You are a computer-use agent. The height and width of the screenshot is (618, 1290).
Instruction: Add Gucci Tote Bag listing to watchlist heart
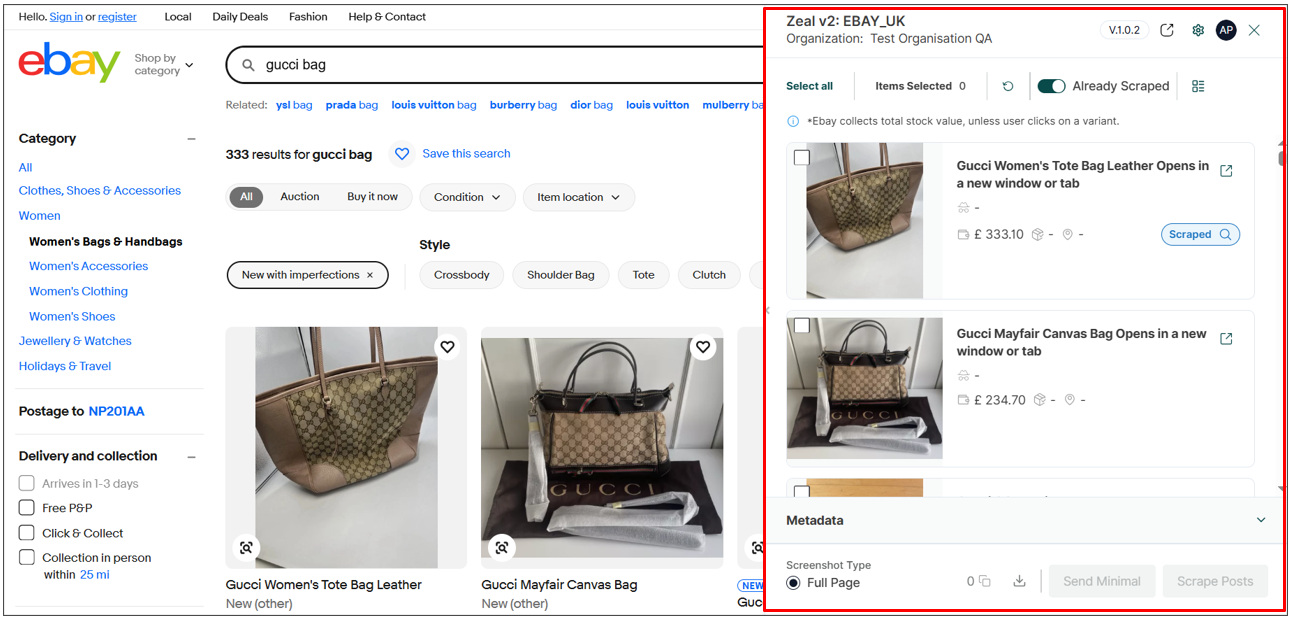tap(447, 347)
